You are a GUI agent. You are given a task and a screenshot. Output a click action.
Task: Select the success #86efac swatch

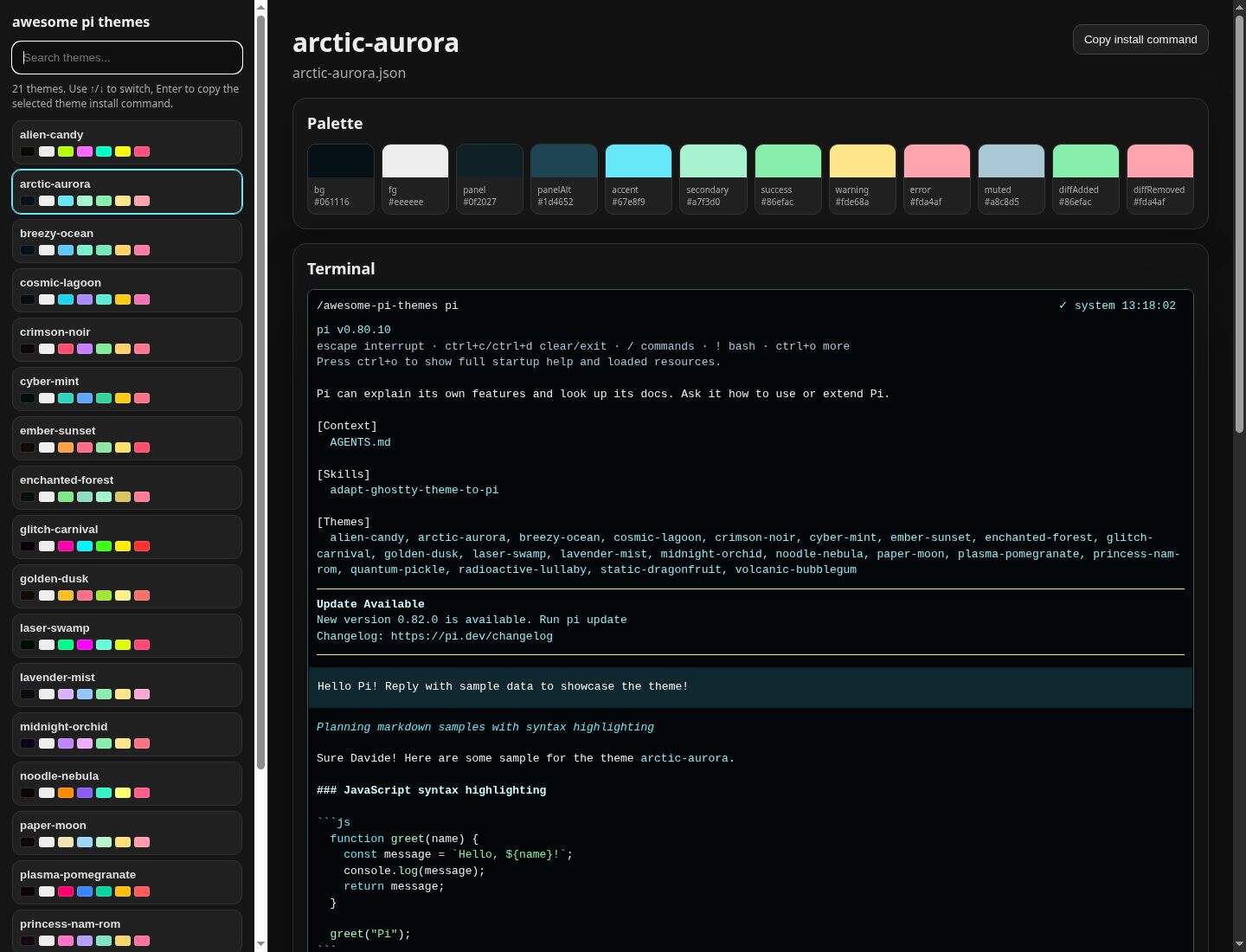pyautogui.click(x=787, y=178)
